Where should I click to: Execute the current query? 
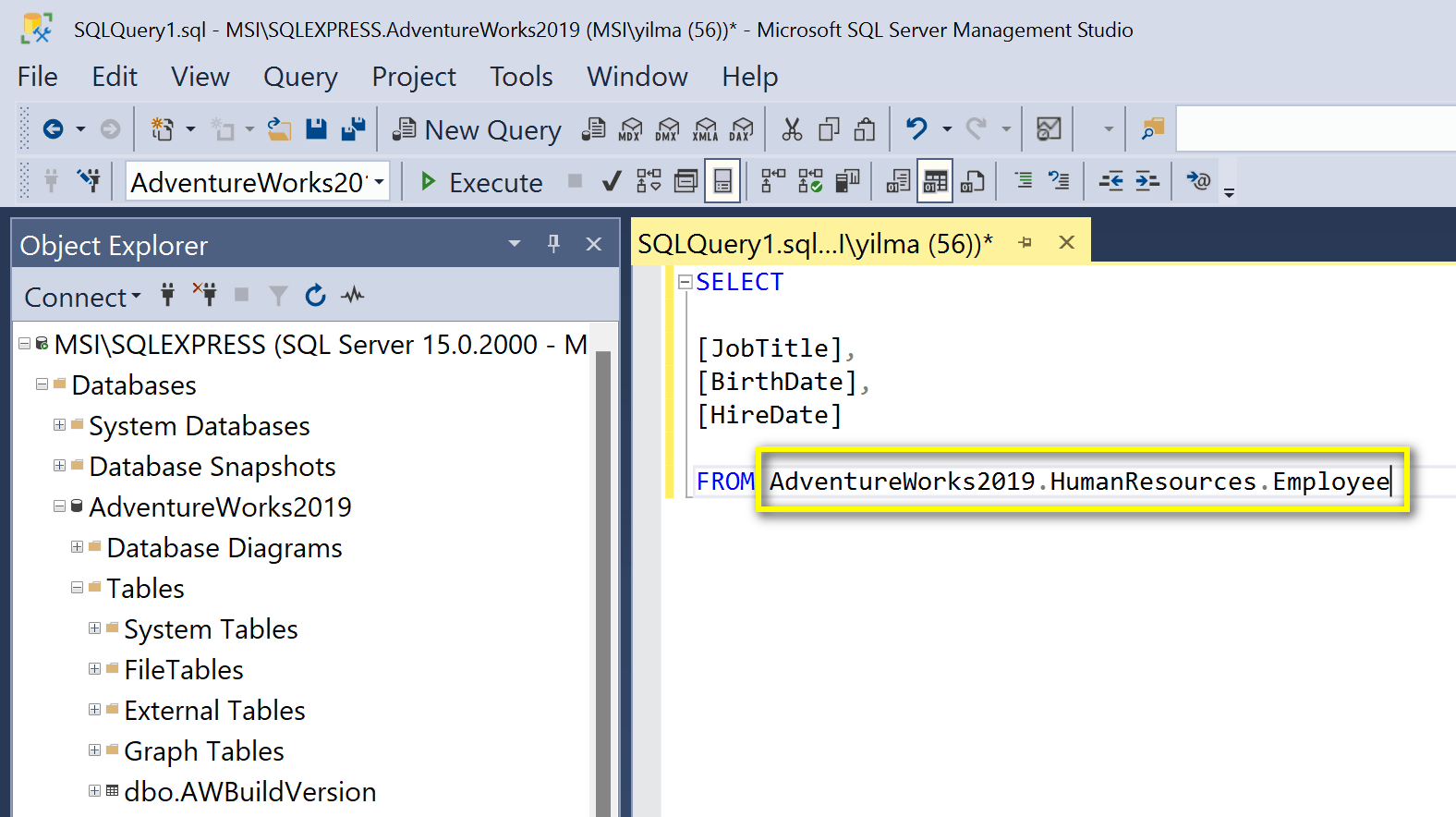(x=481, y=182)
